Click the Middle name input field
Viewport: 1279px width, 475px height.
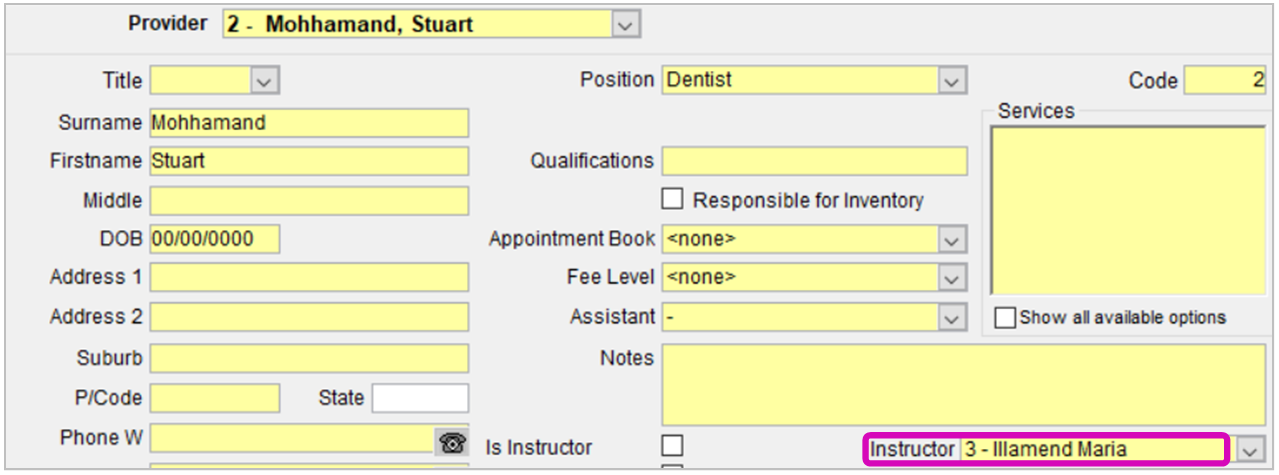tap(309, 200)
